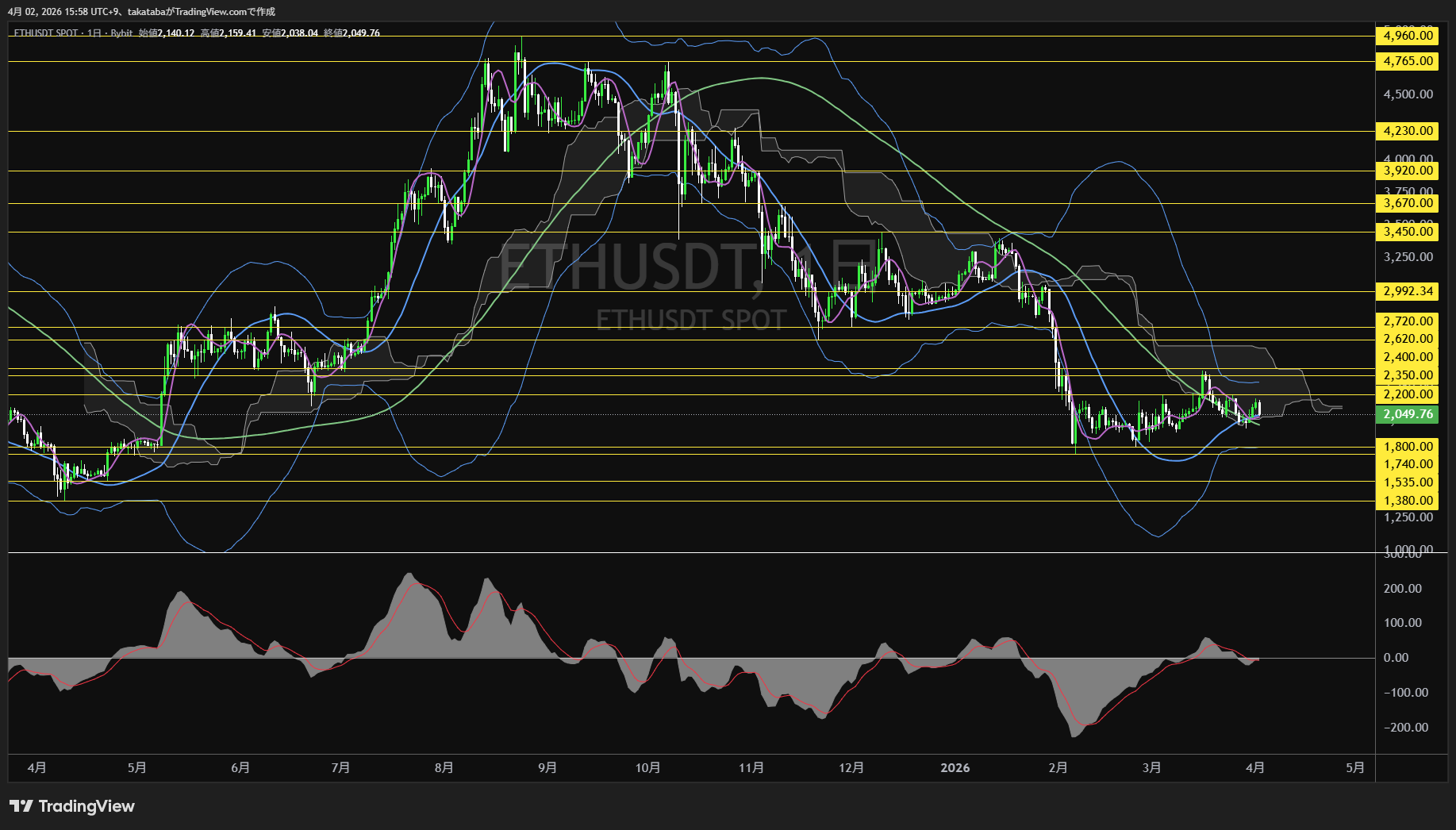Select the 4,765.00 price level label
The height and width of the screenshot is (830, 1456).
[x=1408, y=61]
